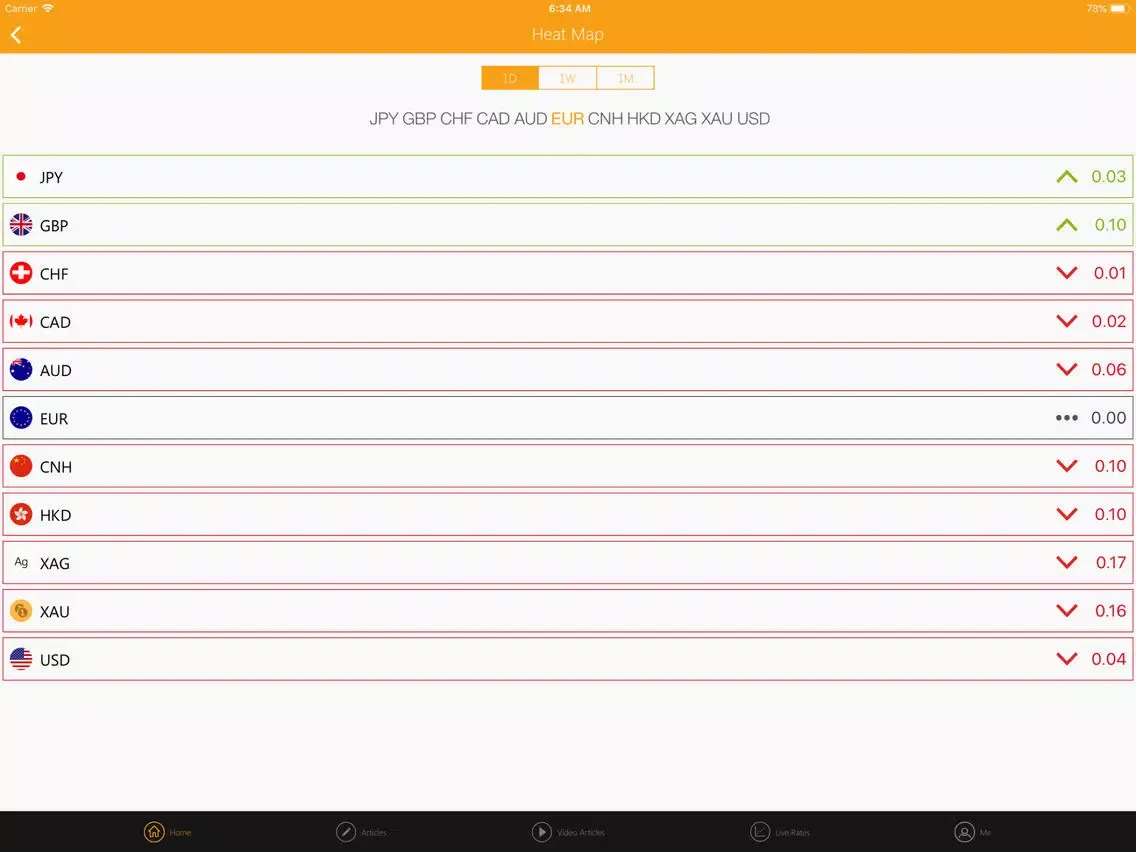1136x852 pixels.
Task: Select XAG in the currency header list
Action: point(680,119)
